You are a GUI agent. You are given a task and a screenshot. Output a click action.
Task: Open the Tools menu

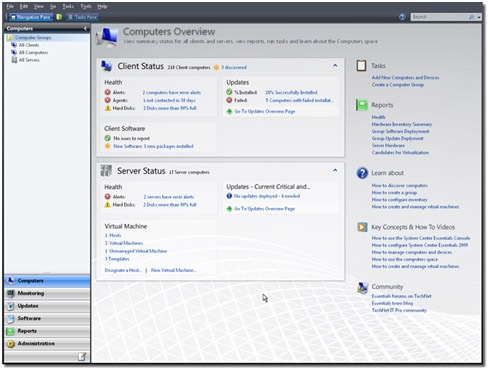click(x=86, y=6)
